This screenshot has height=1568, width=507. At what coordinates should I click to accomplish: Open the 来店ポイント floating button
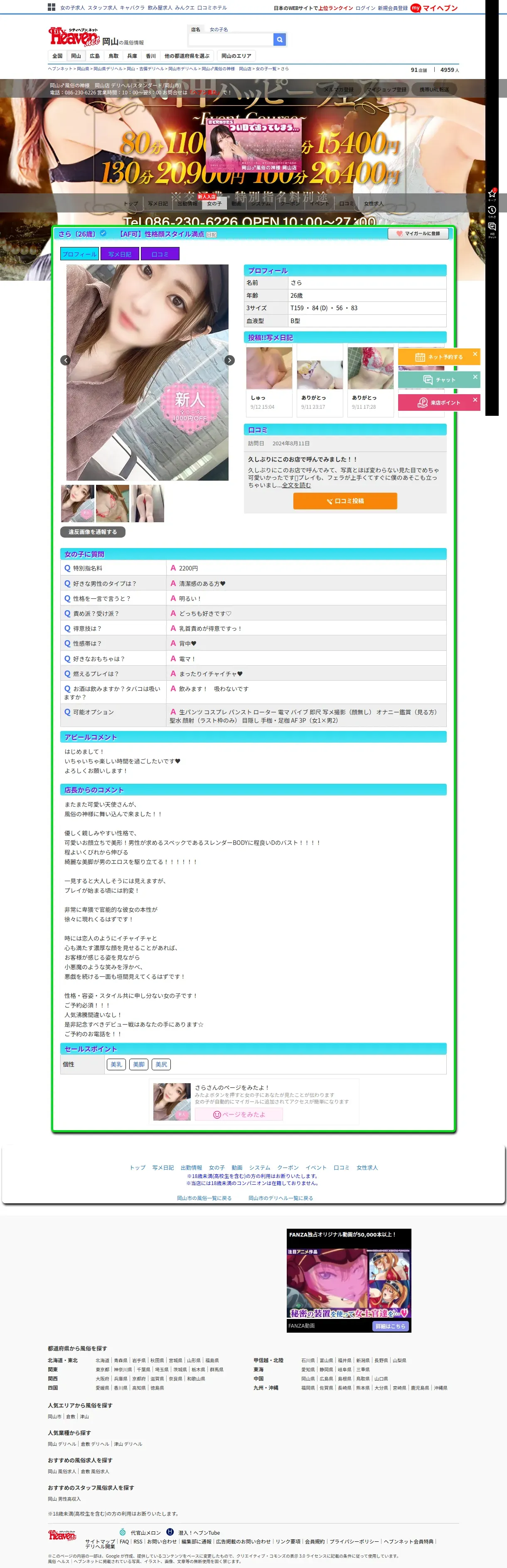(439, 402)
